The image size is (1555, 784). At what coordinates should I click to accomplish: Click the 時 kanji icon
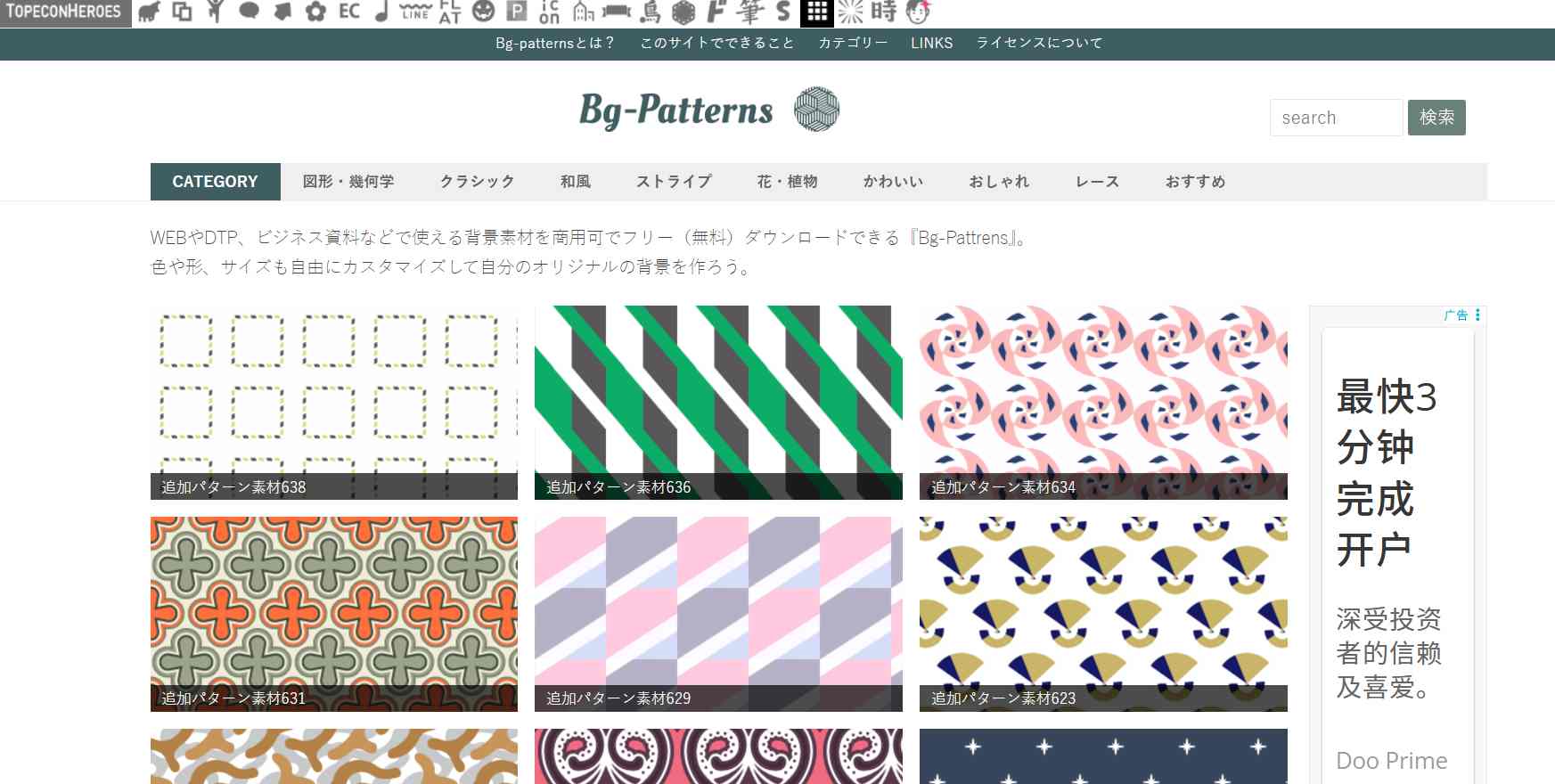click(884, 12)
